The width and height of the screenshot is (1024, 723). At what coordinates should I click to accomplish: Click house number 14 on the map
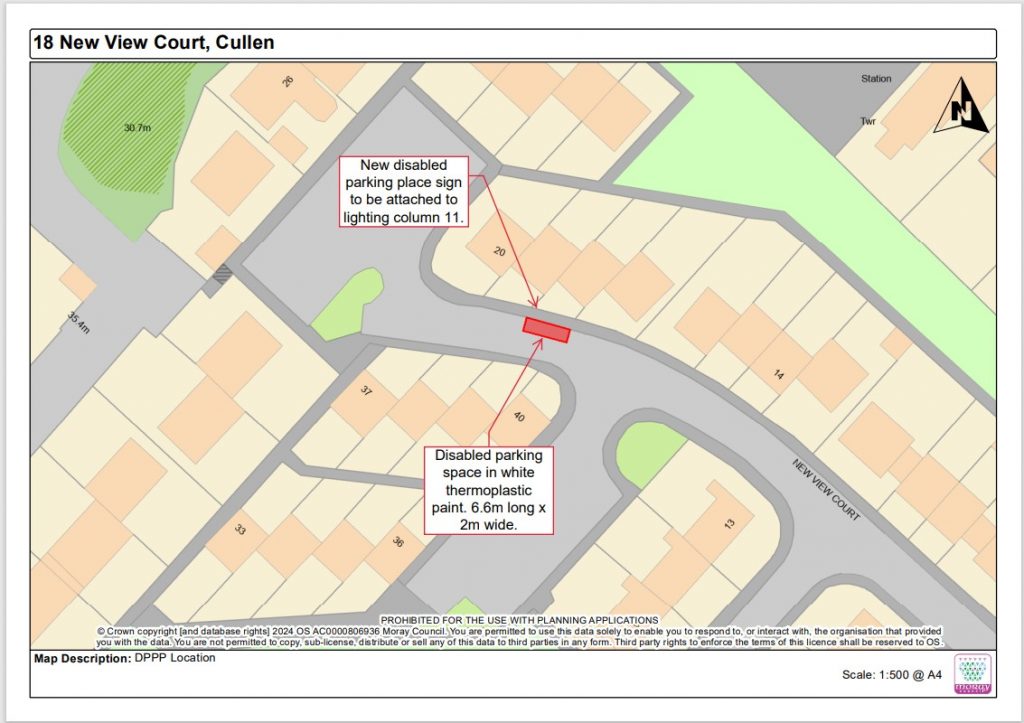778,374
